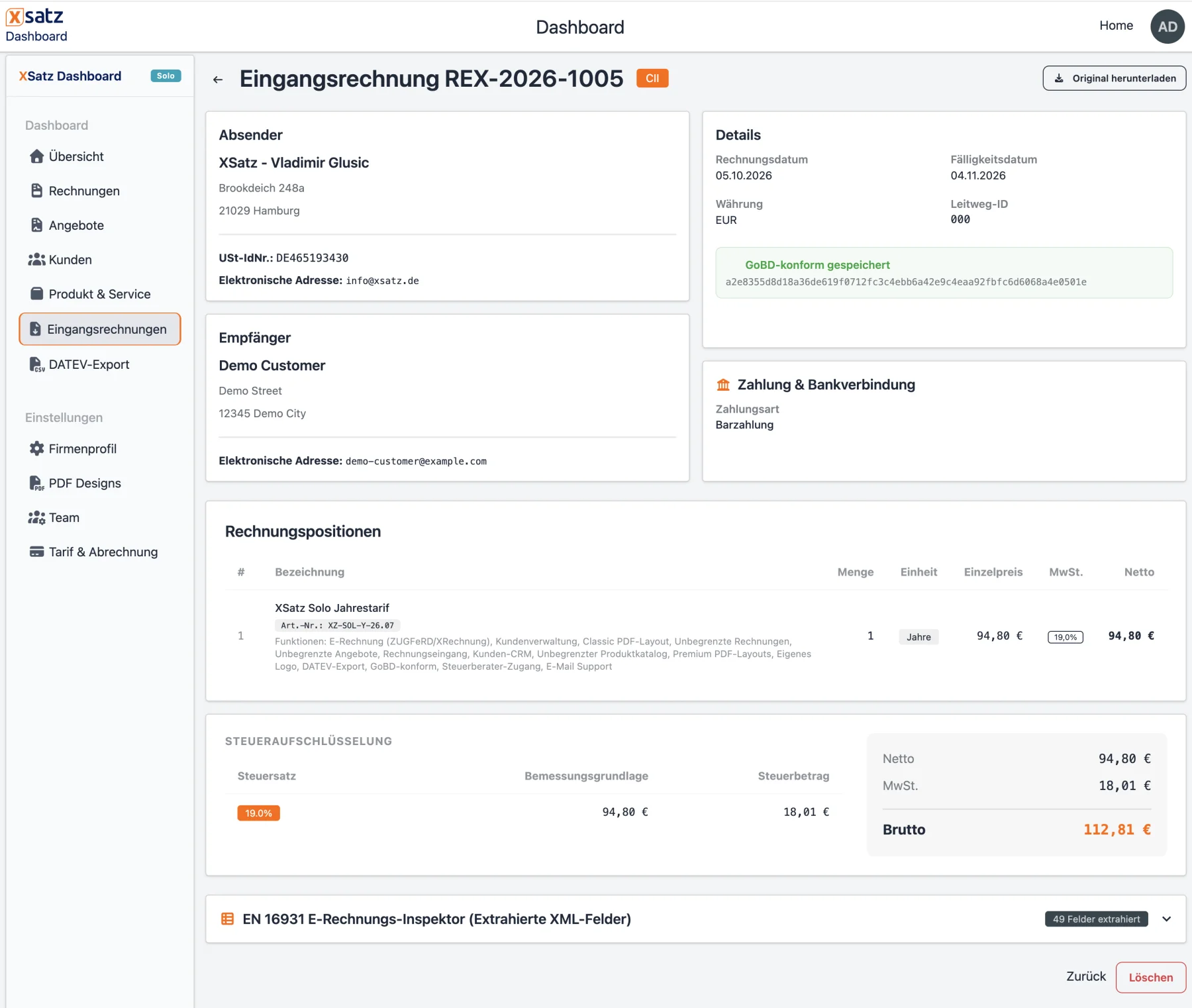The height and width of the screenshot is (1008, 1192).
Task: Click the Löschen button
Action: coord(1151,978)
